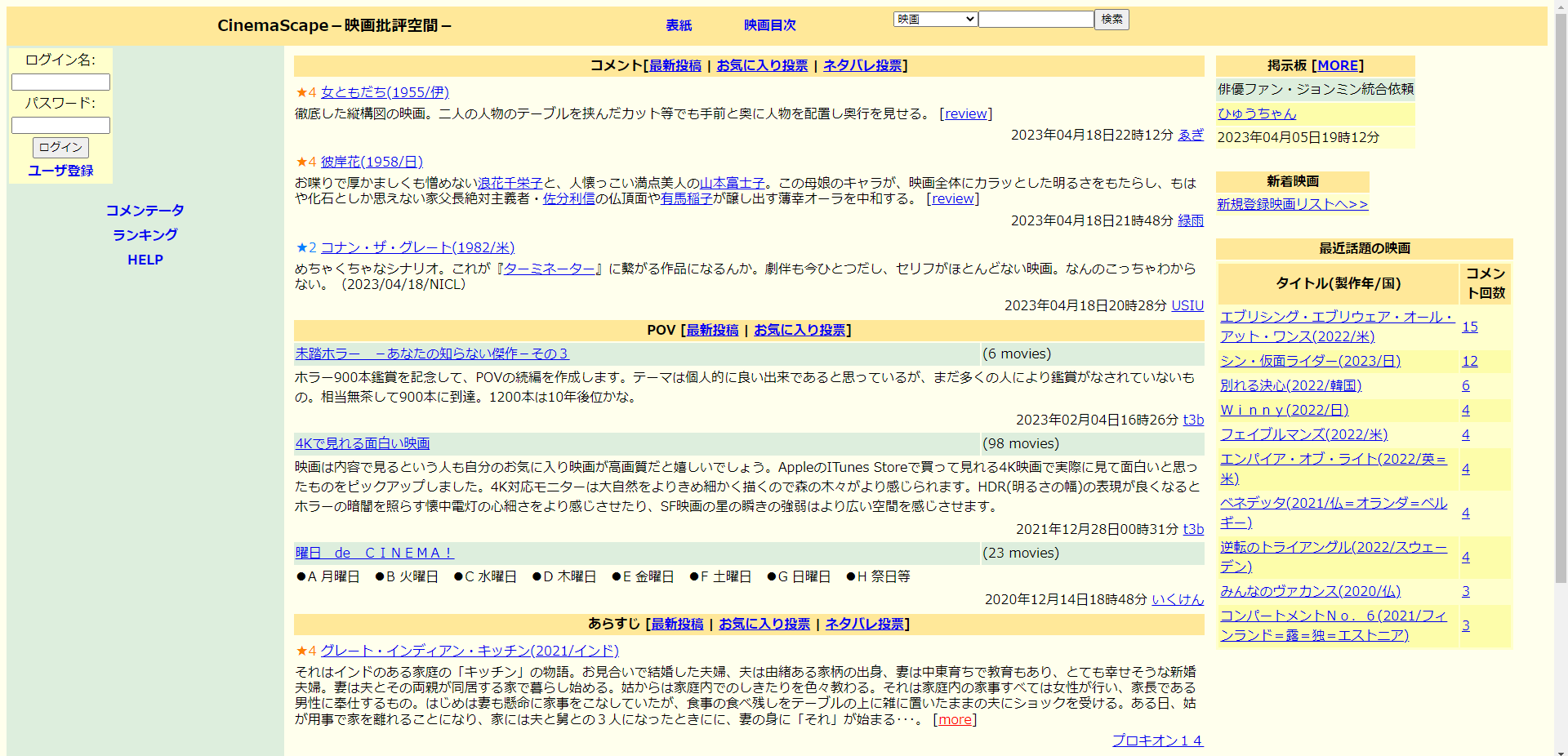This screenshot has height=756, width=1568.
Task: Open the コメンテータ sidebar link
Action: pyautogui.click(x=145, y=211)
